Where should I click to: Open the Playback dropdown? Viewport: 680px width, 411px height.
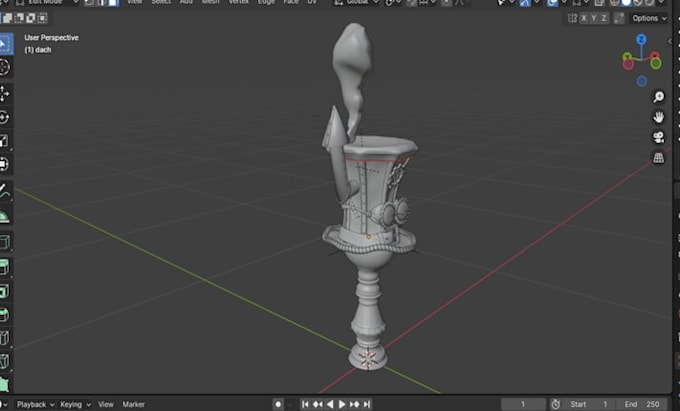click(35, 404)
